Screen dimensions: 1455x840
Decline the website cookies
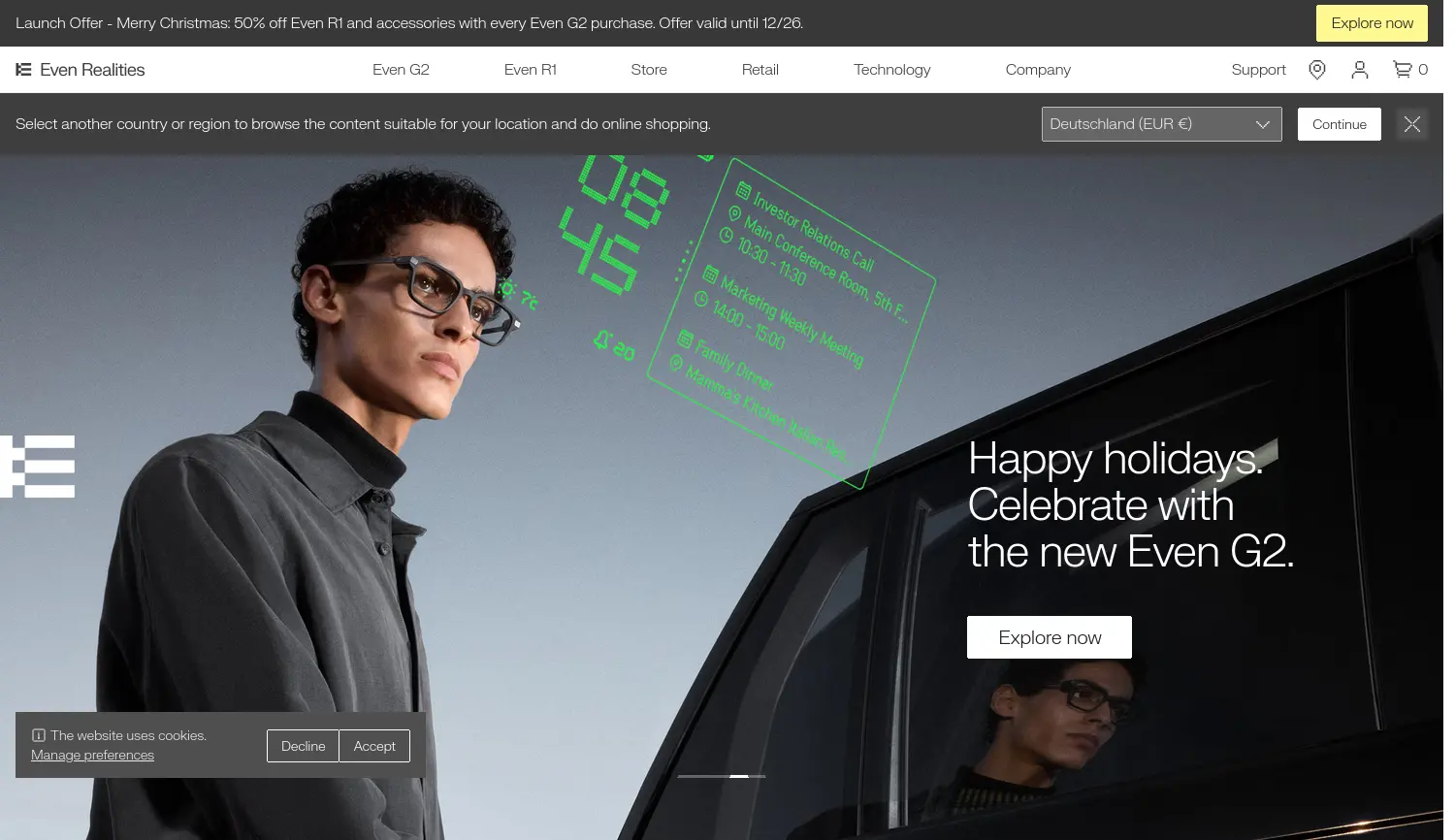[x=303, y=745]
